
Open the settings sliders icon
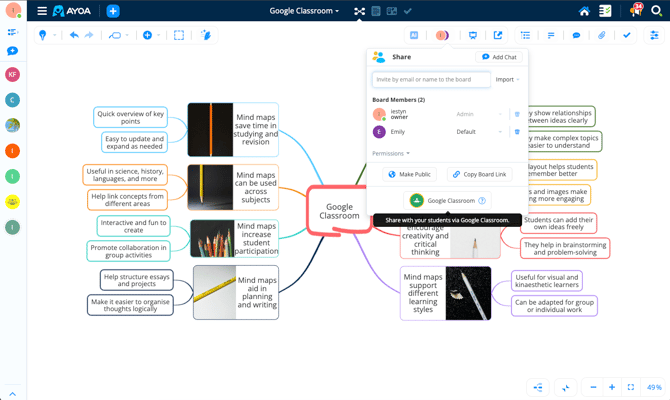point(654,35)
